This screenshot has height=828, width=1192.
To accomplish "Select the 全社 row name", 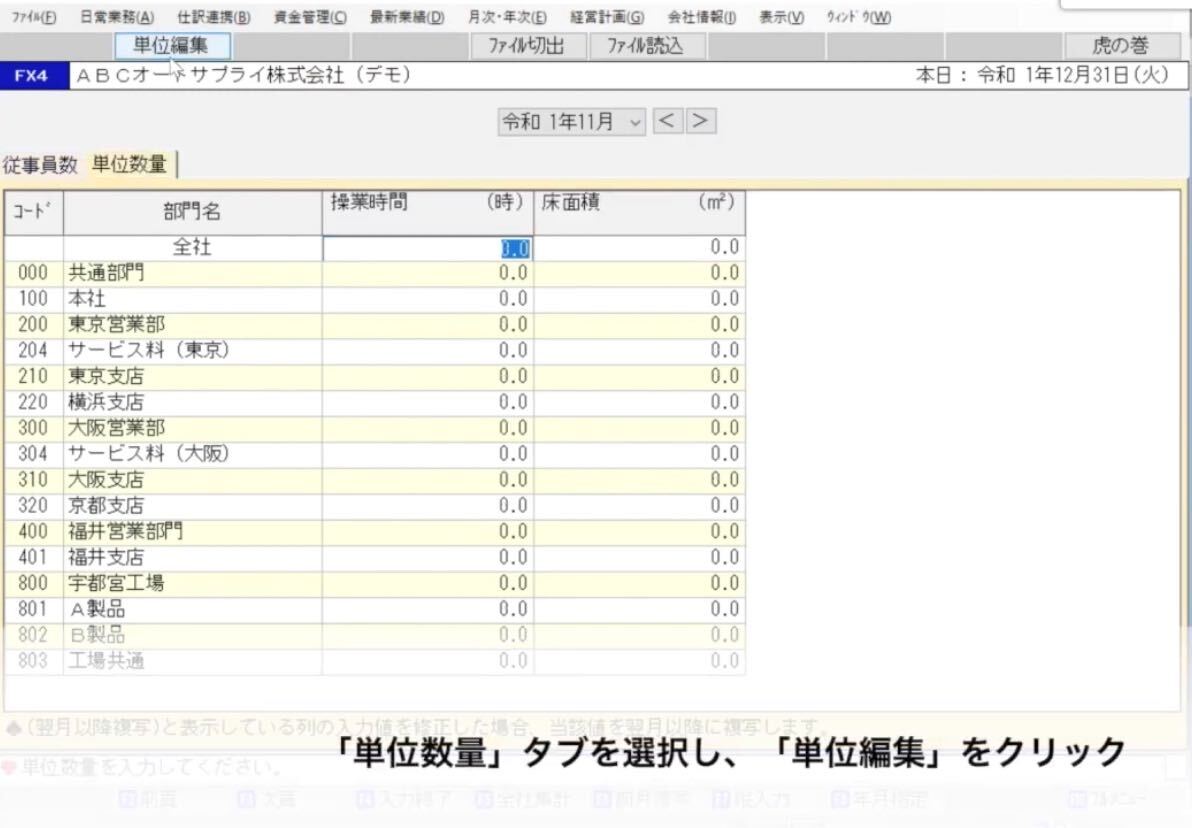I will coord(192,248).
